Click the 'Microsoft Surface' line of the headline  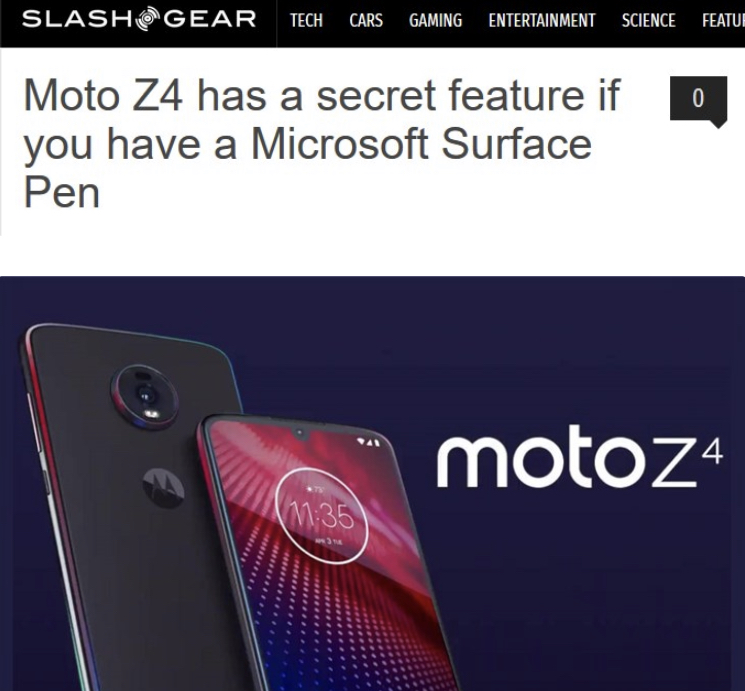point(421,144)
